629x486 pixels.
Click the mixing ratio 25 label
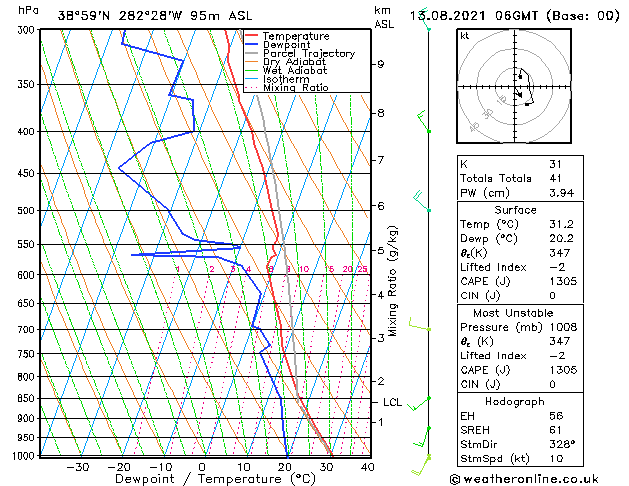pos(363,269)
